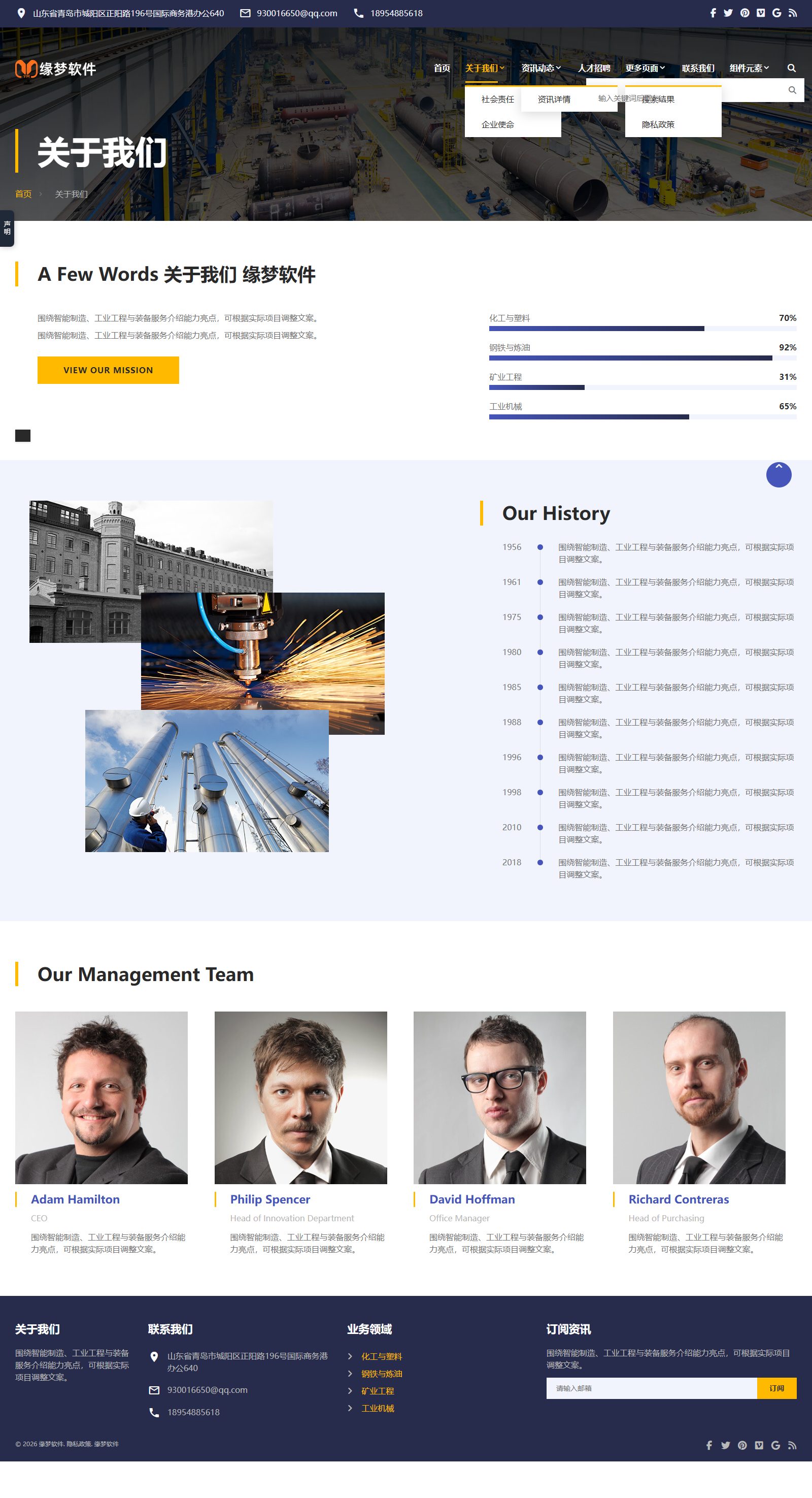Submit search with magnifier inside search box
812x1498 pixels.
(792, 90)
